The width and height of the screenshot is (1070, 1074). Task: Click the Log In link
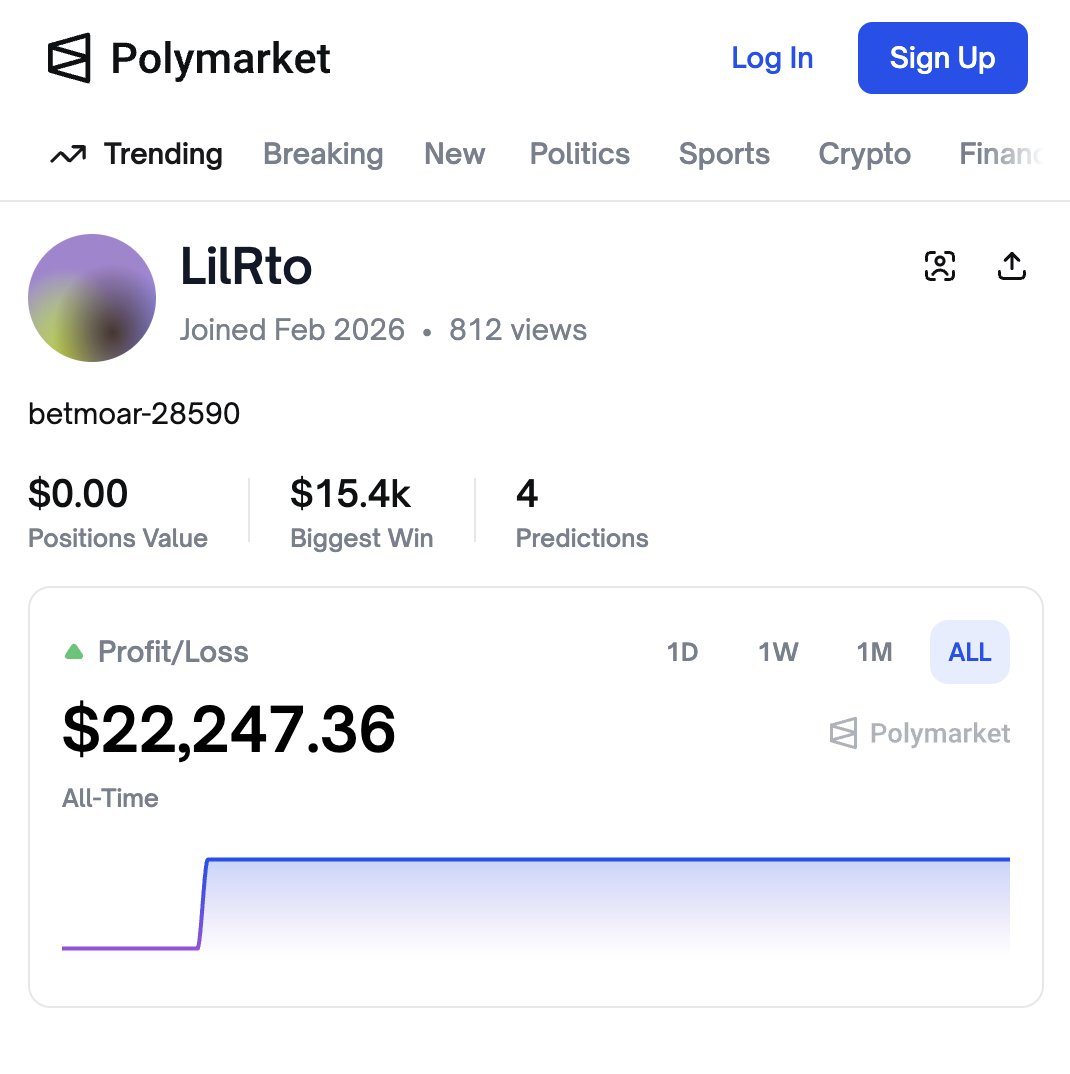pyautogui.click(x=772, y=58)
